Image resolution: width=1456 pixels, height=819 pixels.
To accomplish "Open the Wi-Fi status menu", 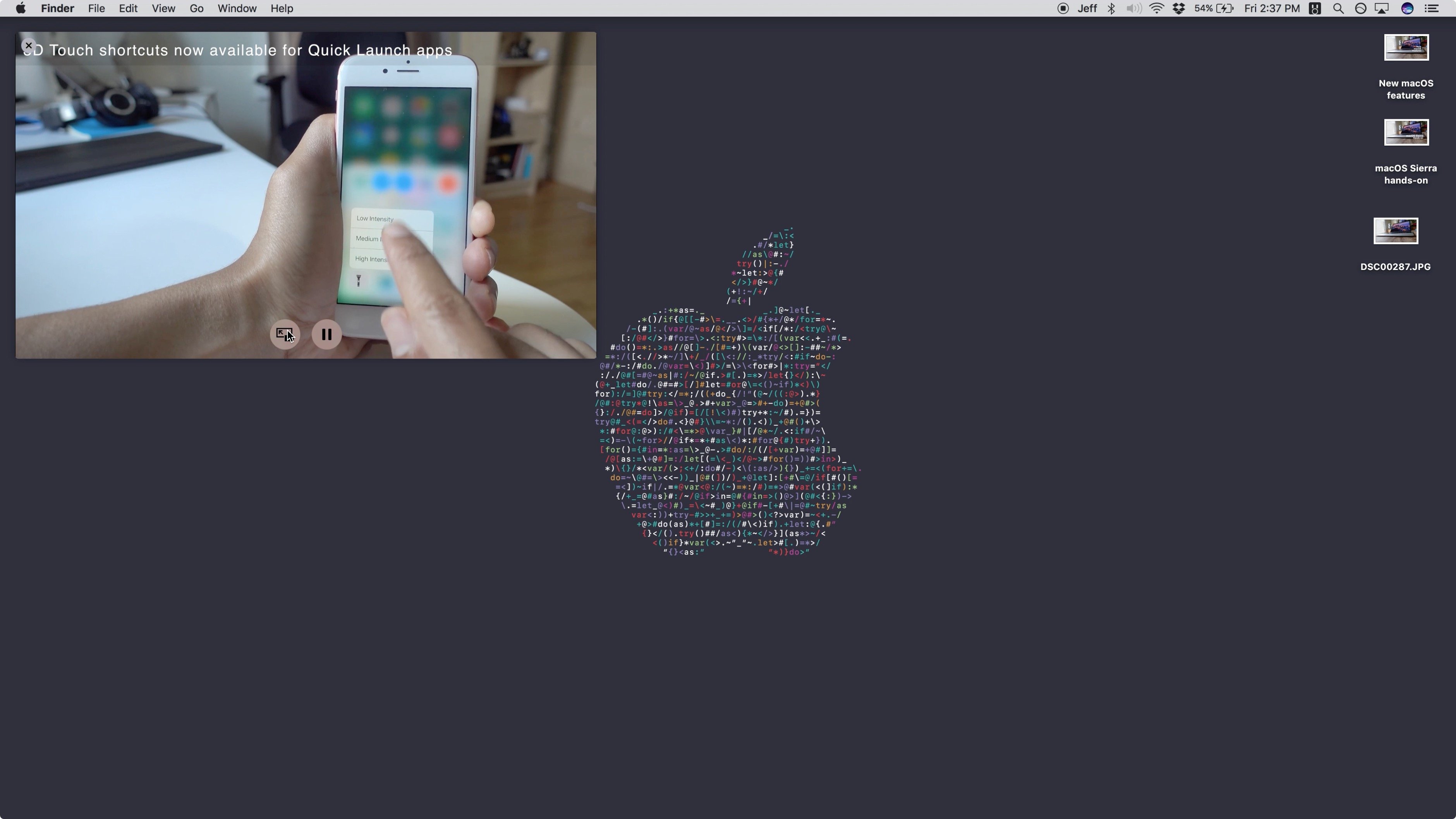I will coord(1156,9).
